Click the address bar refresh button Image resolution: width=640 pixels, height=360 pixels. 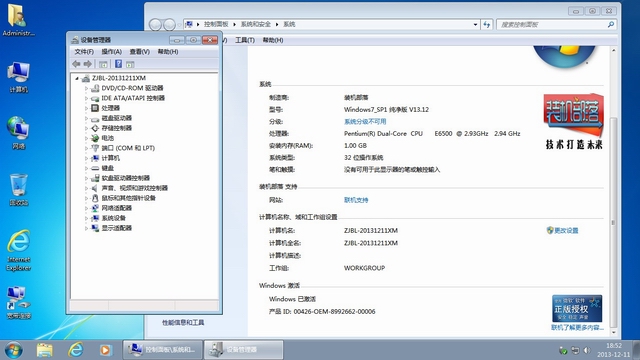coord(487,24)
